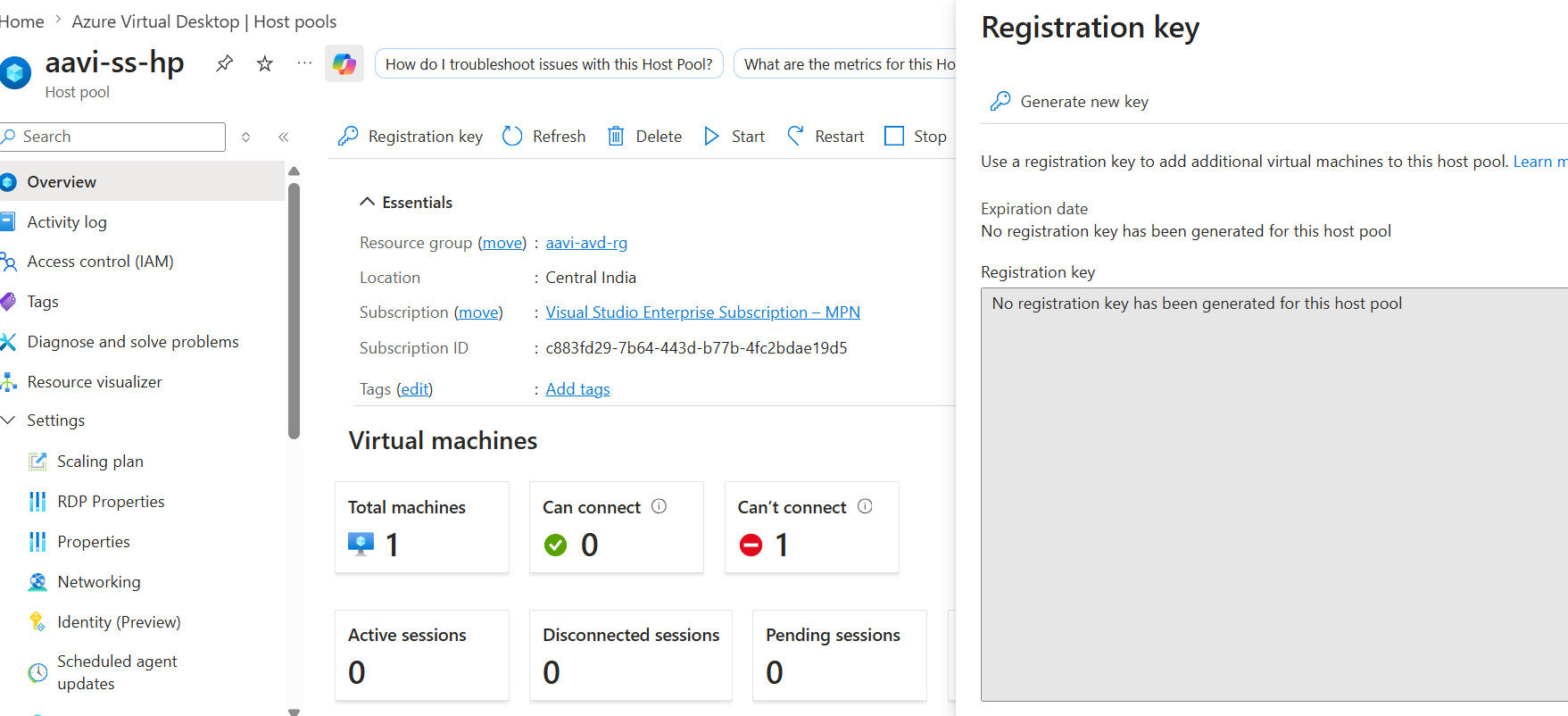
Task: Select Overview in the sidebar
Action: click(x=142, y=181)
